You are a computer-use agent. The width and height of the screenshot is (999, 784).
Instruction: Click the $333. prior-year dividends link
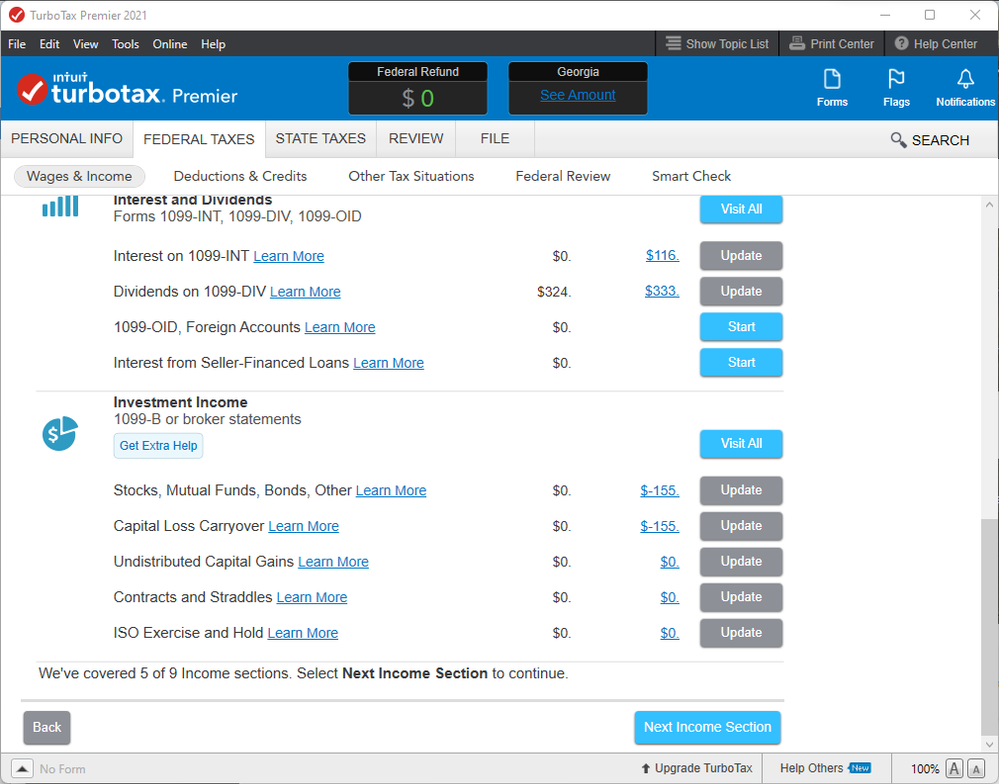click(x=662, y=291)
